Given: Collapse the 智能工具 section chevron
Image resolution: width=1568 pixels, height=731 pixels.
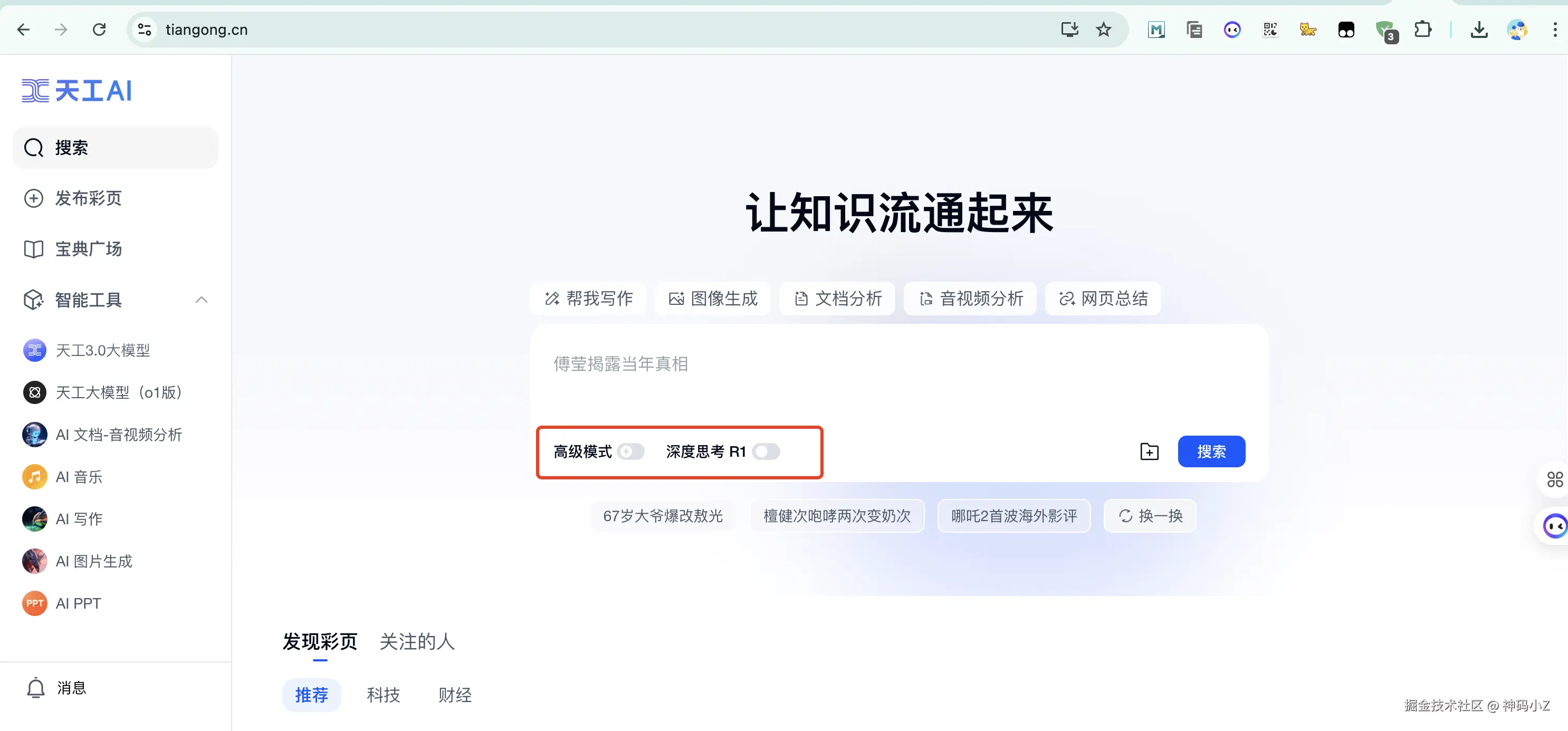Looking at the screenshot, I should tap(202, 300).
